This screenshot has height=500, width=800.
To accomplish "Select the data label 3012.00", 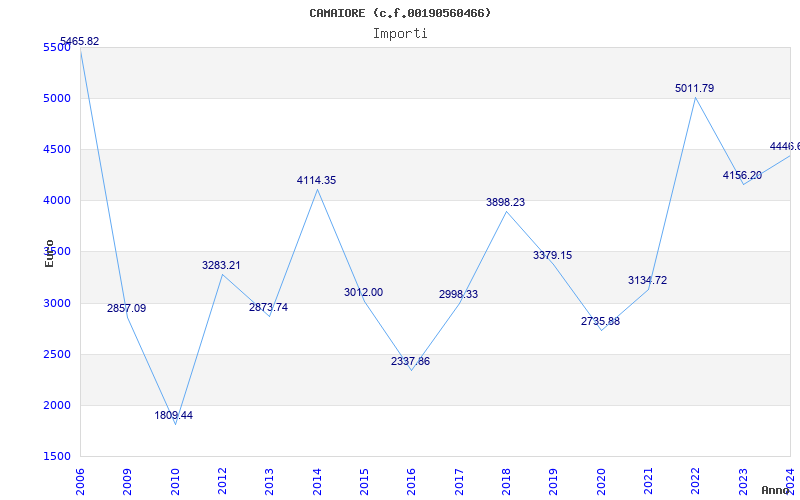I will 363,292.
